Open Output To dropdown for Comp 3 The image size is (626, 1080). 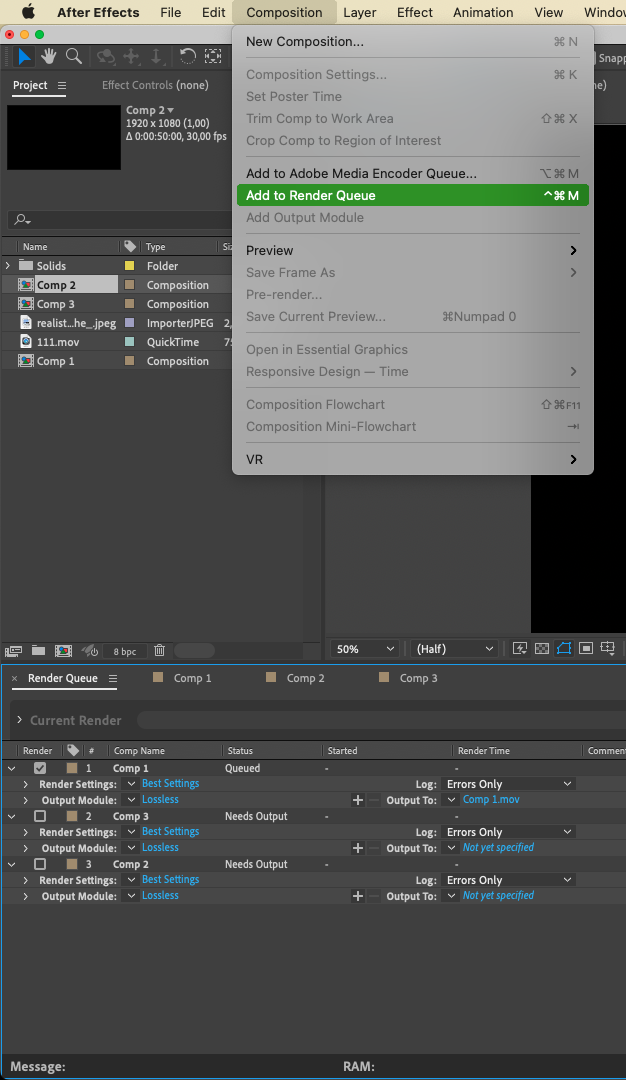click(x=451, y=849)
